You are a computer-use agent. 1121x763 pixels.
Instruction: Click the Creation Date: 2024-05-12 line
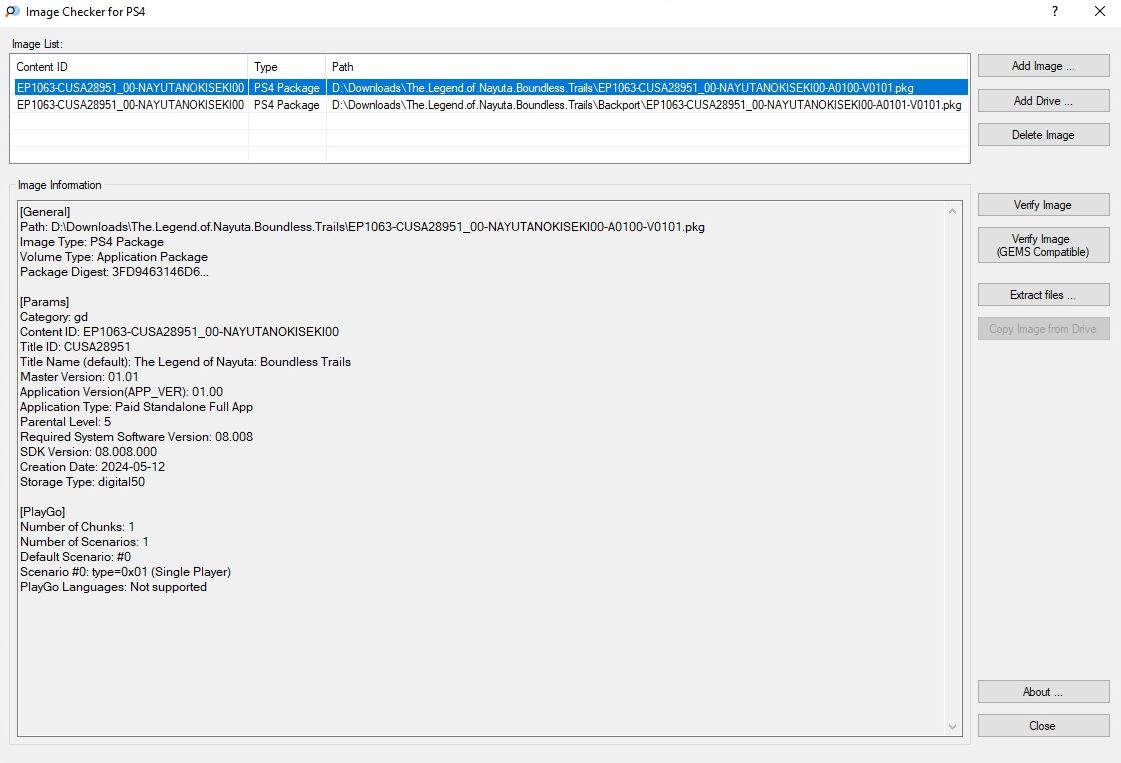(x=92, y=467)
